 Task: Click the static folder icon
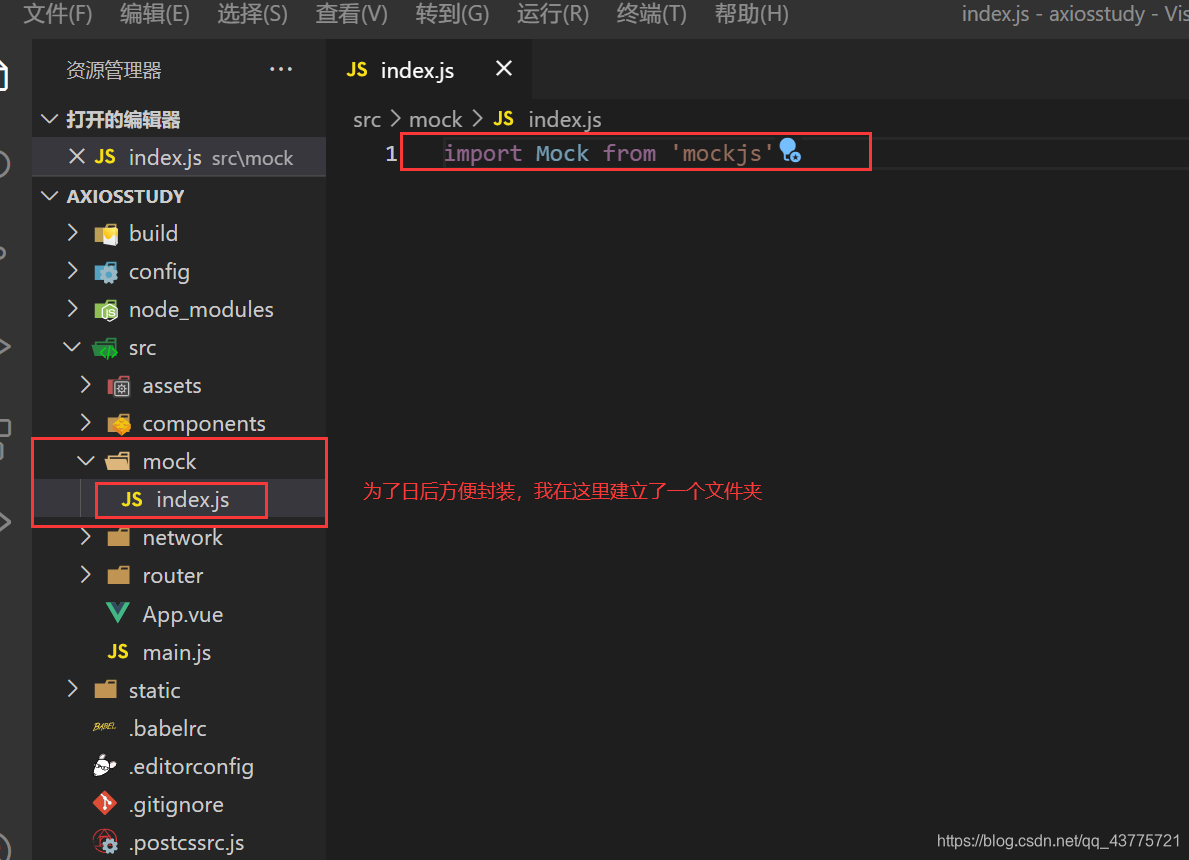(105, 689)
